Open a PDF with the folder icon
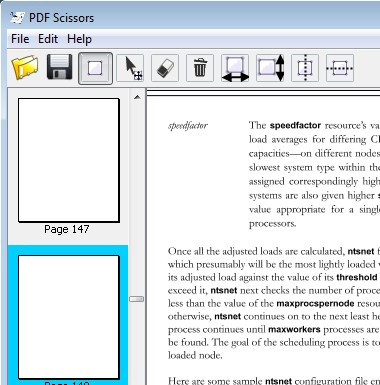This screenshot has width=380, height=385. (25, 68)
